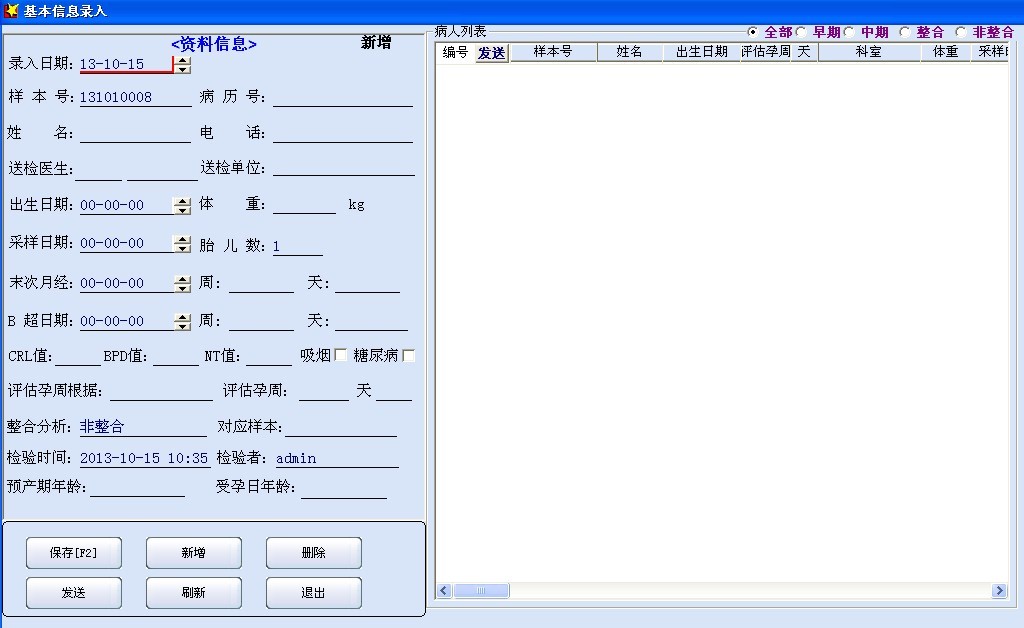Screen dimensions: 1024x628
Task: Sort by the 姓名 column header
Action: click(x=630, y=52)
